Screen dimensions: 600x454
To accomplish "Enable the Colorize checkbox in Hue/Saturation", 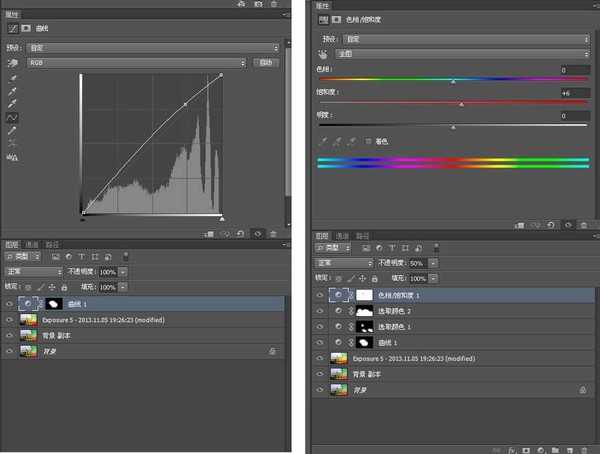I will [x=369, y=140].
